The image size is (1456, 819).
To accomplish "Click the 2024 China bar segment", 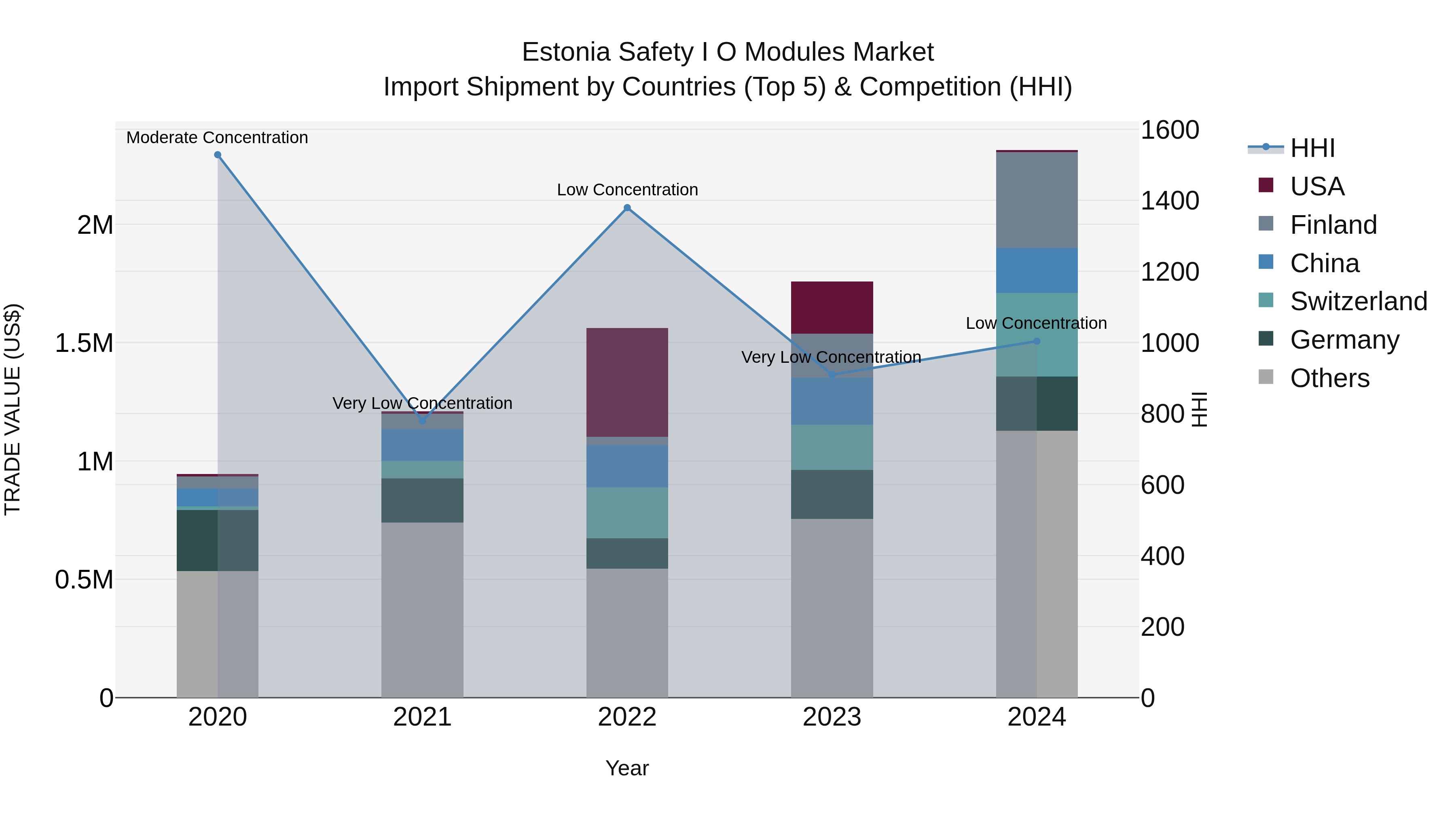I will tap(1037, 270).
